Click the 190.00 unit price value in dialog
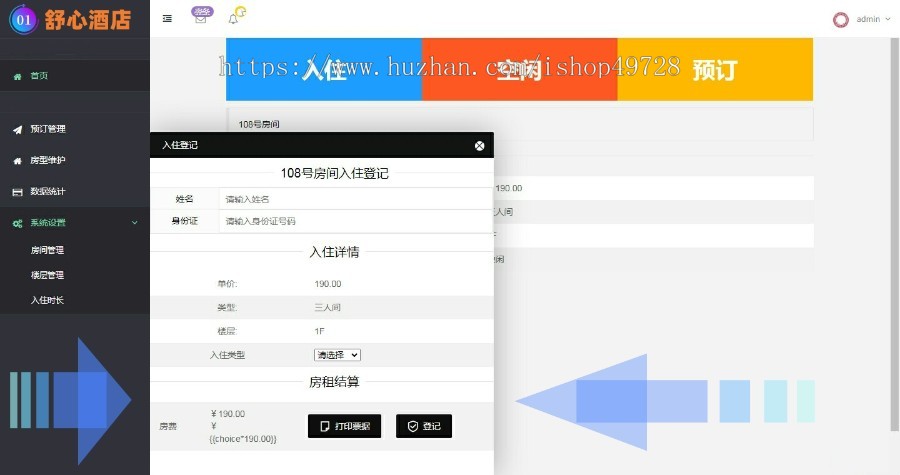 click(x=328, y=284)
